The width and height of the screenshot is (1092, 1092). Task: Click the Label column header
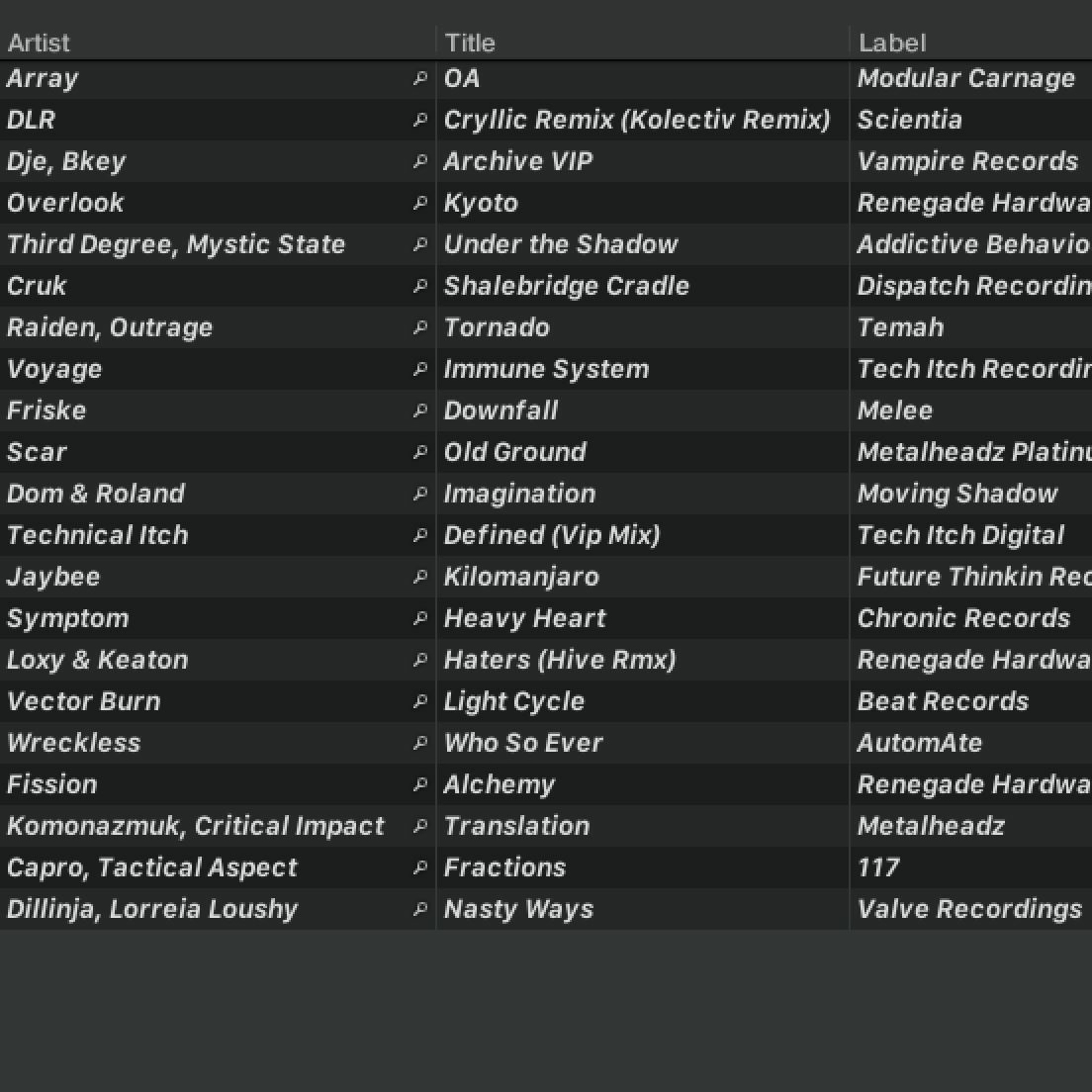point(892,43)
